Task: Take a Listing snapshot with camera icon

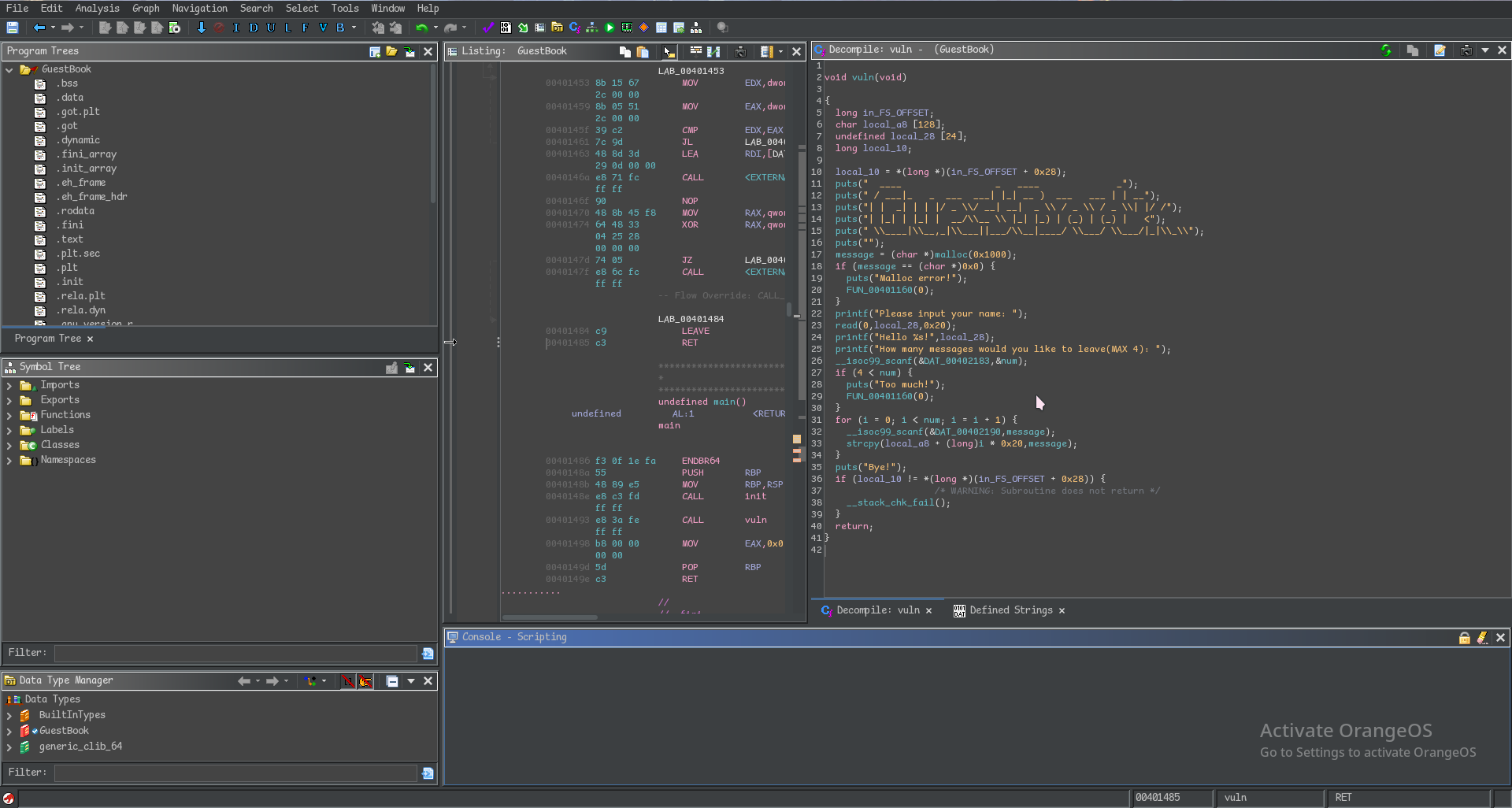Action: (740, 51)
